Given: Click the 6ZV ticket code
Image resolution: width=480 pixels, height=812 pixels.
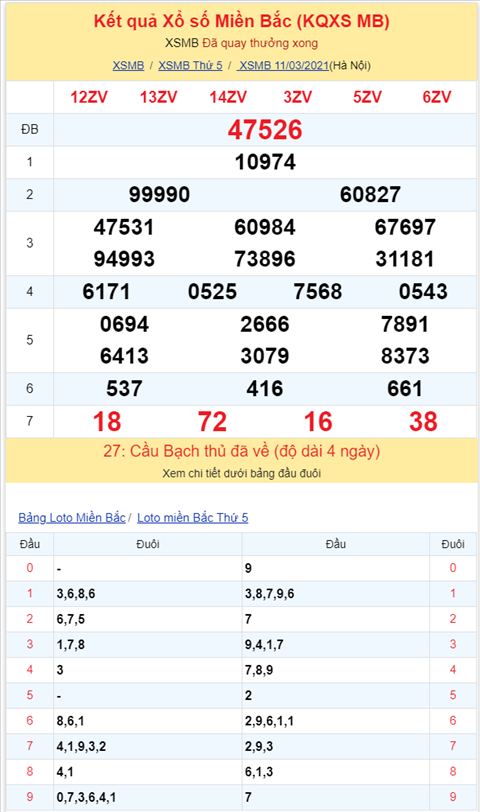Looking at the screenshot, I should [437, 97].
